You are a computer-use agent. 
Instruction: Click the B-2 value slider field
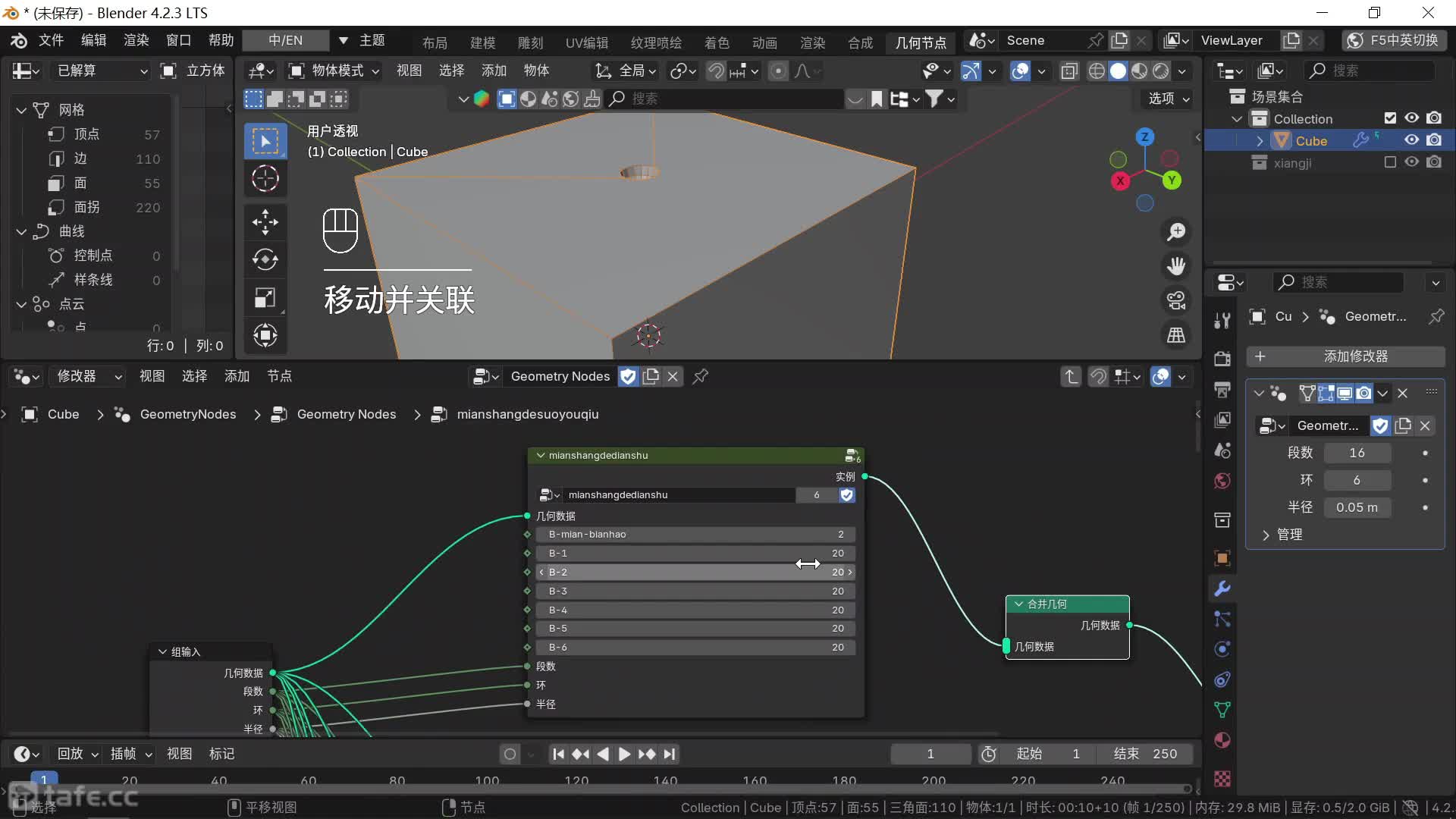pyautogui.click(x=695, y=572)
